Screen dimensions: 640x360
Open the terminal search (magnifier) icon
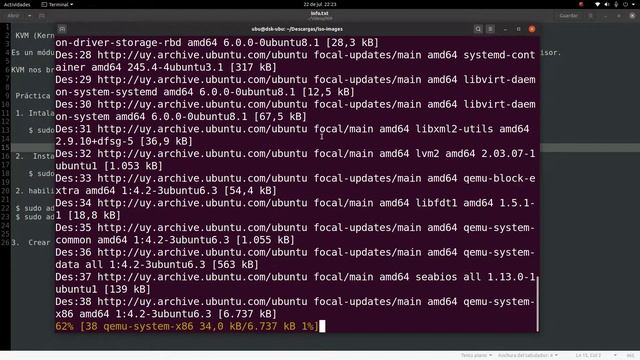(478, 29)
